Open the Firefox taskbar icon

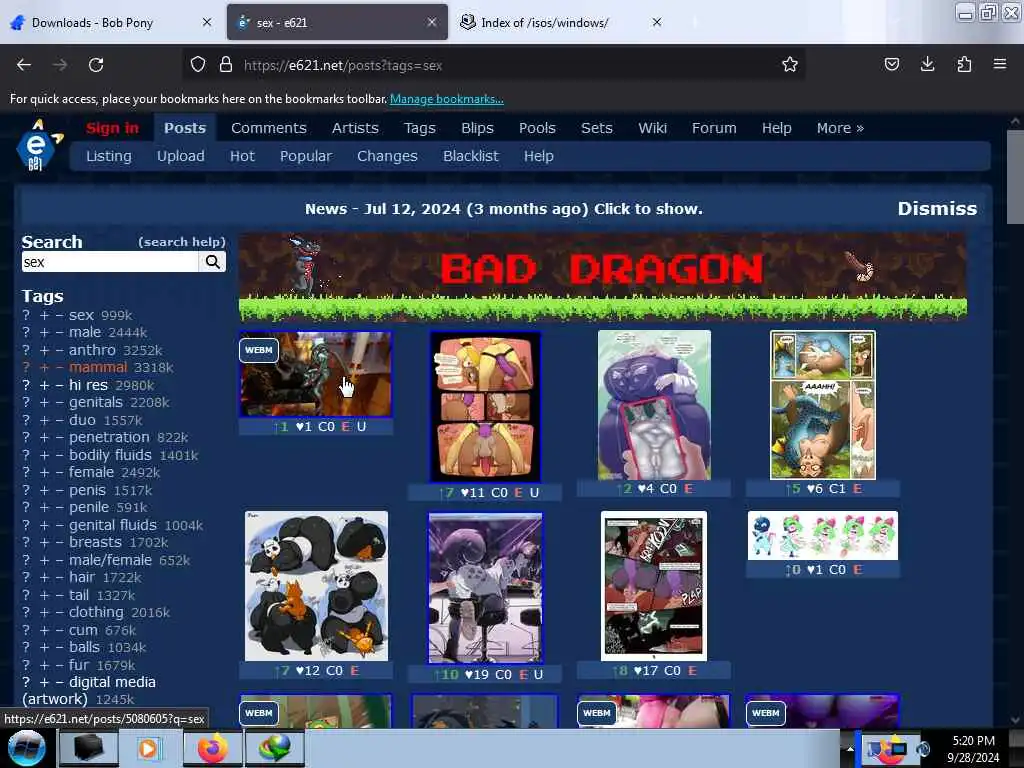pyautogui.click(x=213, y=748)
